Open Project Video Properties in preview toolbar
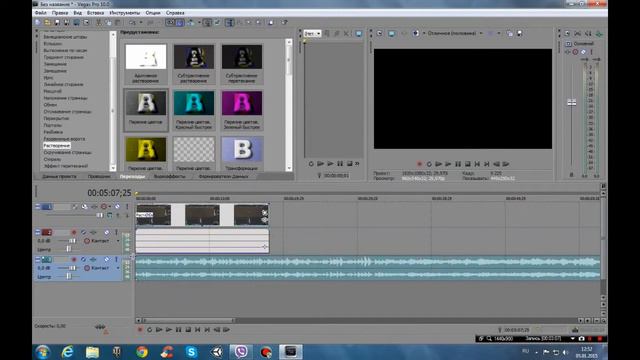Viewport: 640px width, 360px height. pos(380,33)
